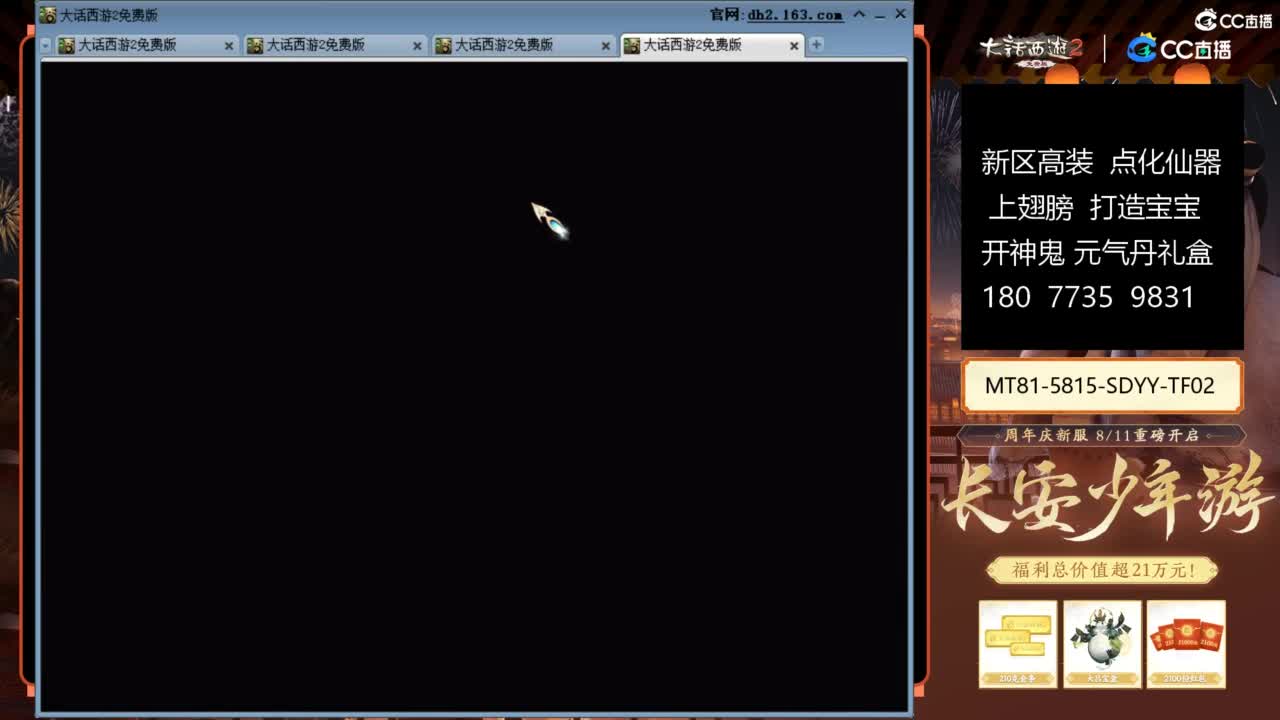Open the official site link dh2.163.com
This screenshot has width=1280, height=720.
(x=795, y=15)
